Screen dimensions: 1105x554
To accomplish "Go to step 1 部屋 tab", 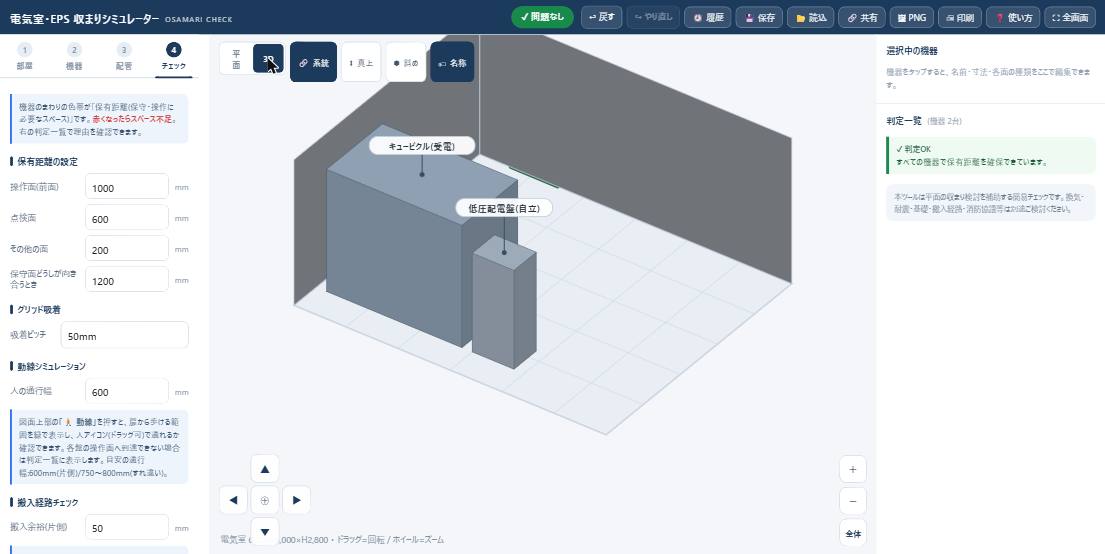I will point(25,57).
